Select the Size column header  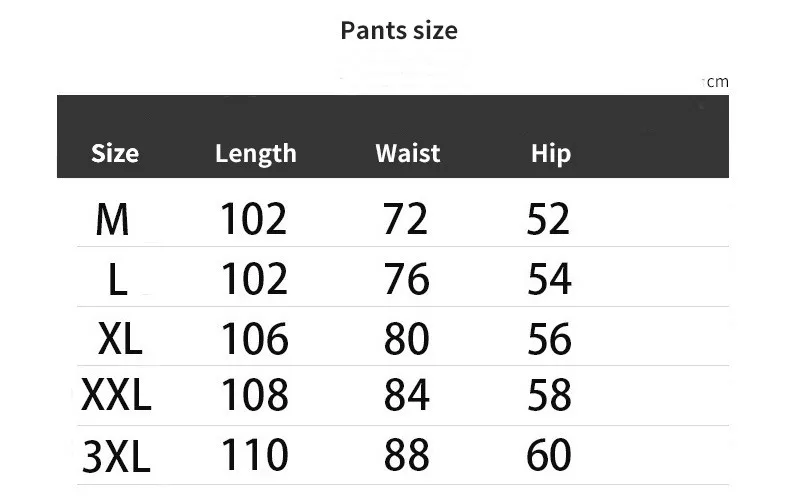click(115, 153)
